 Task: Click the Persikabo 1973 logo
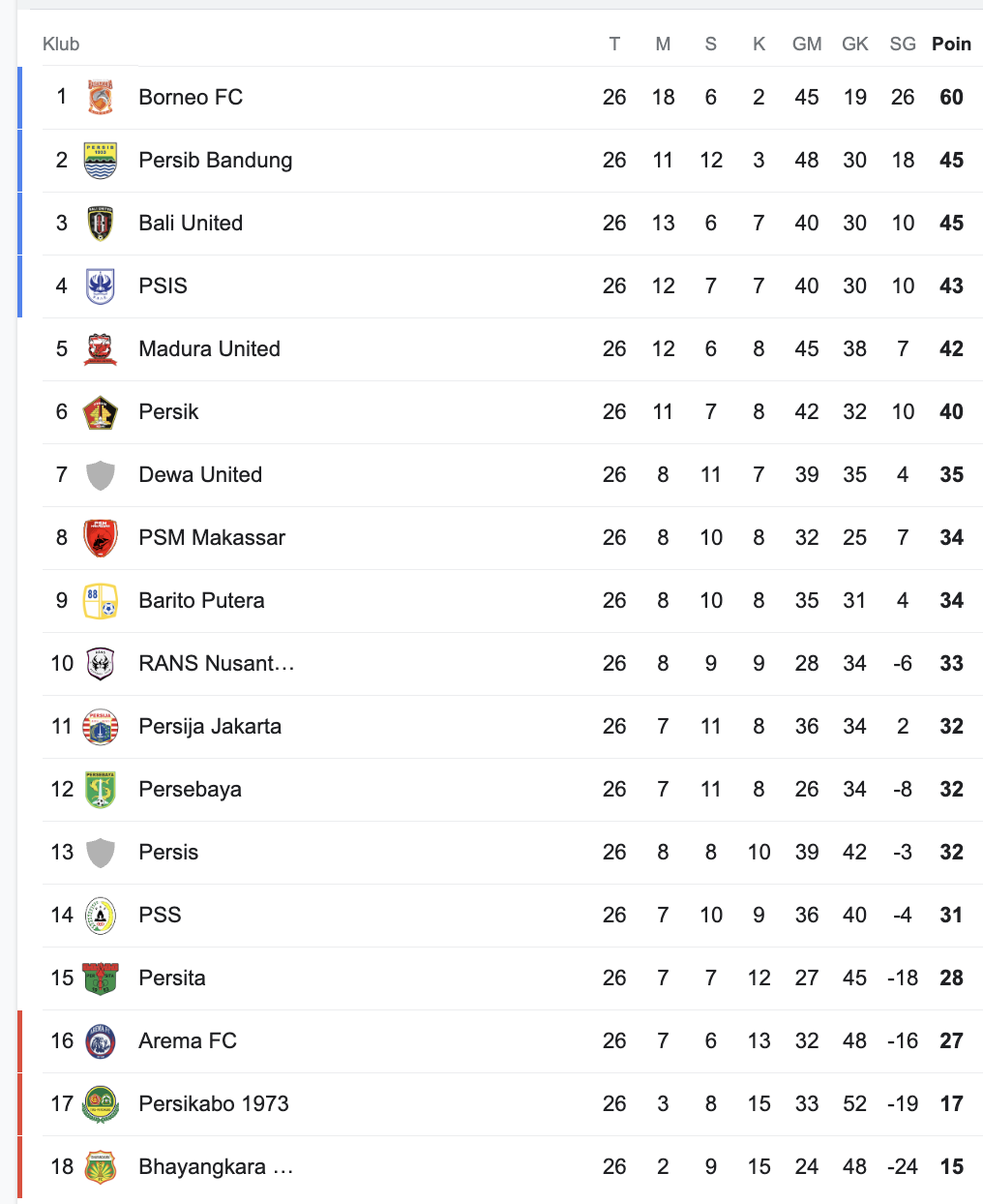101,1104
